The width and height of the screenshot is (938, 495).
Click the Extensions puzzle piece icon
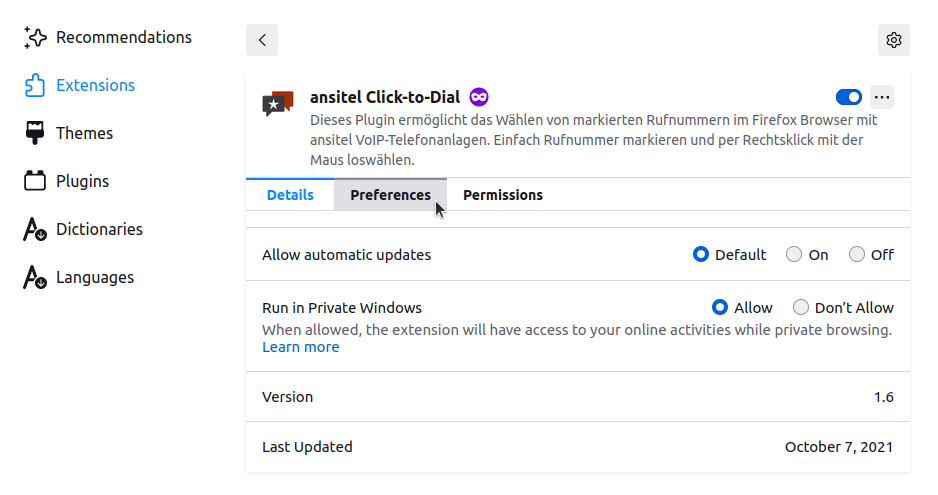[35, 86]
